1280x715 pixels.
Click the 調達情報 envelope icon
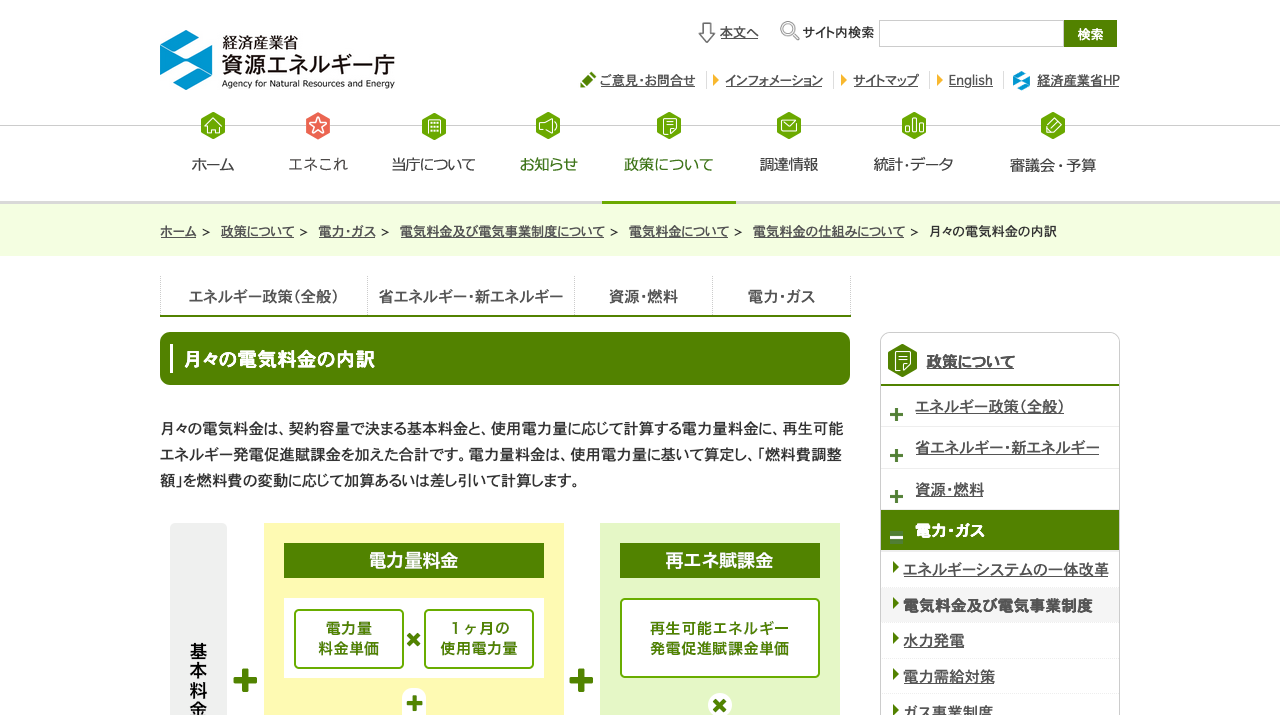788,126
